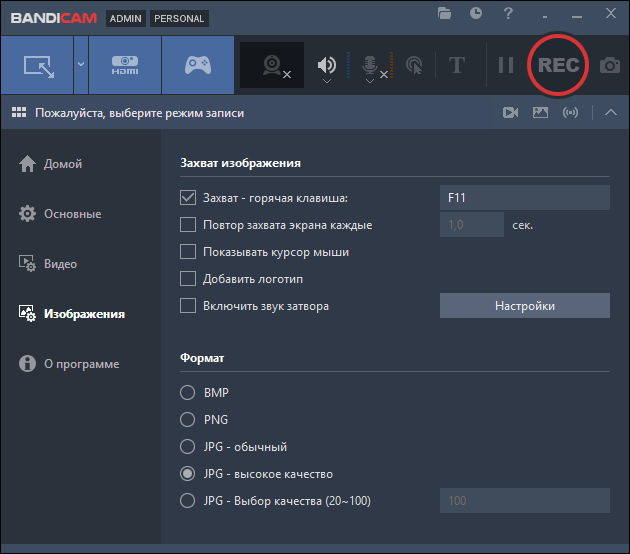630x554 pixels.
Task: Uncheck 'Захват - горячая клавиша' checkbox
Action: [x=188, y=198]
